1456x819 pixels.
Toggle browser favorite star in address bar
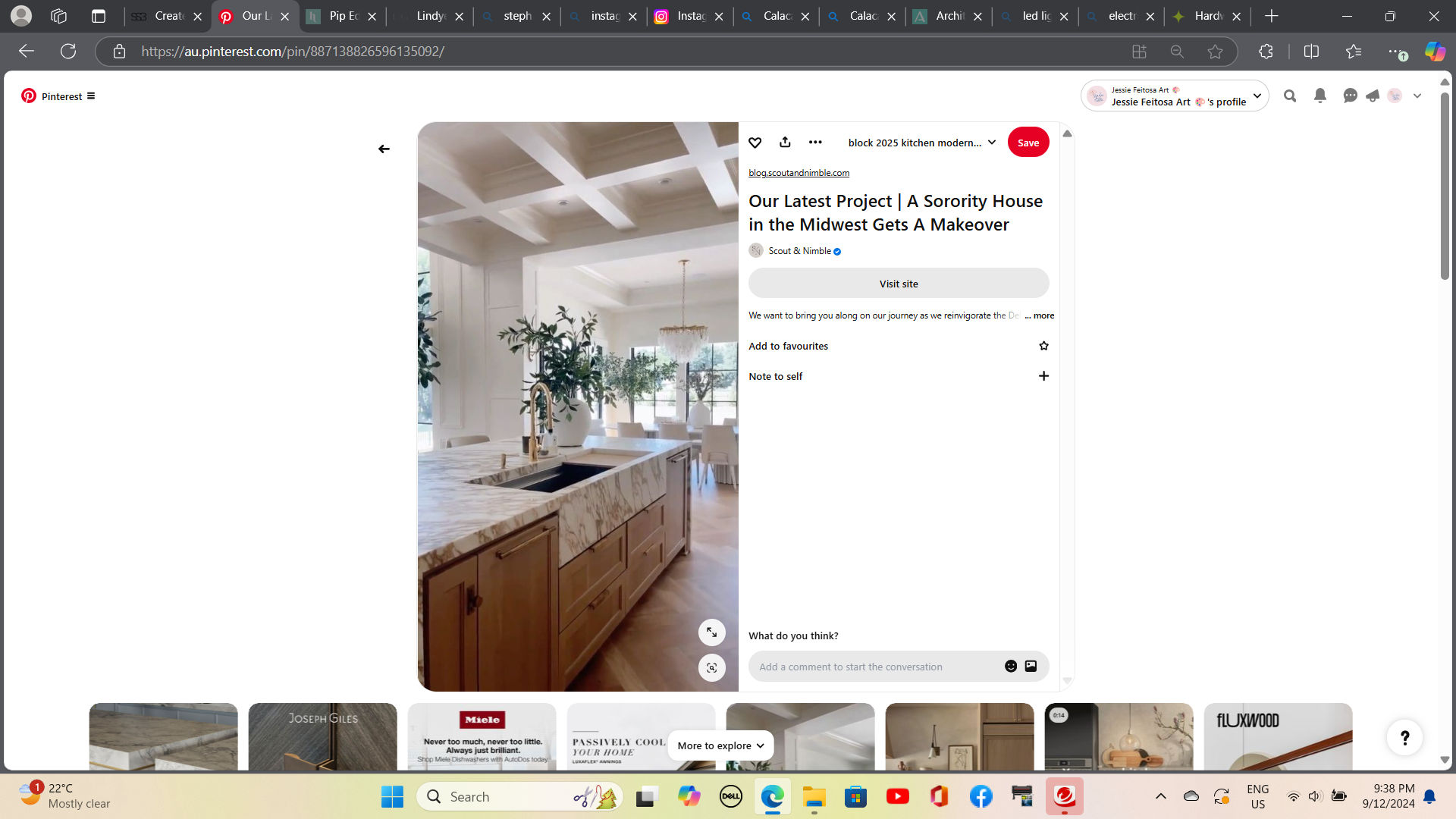click(x=1215, y=52)
